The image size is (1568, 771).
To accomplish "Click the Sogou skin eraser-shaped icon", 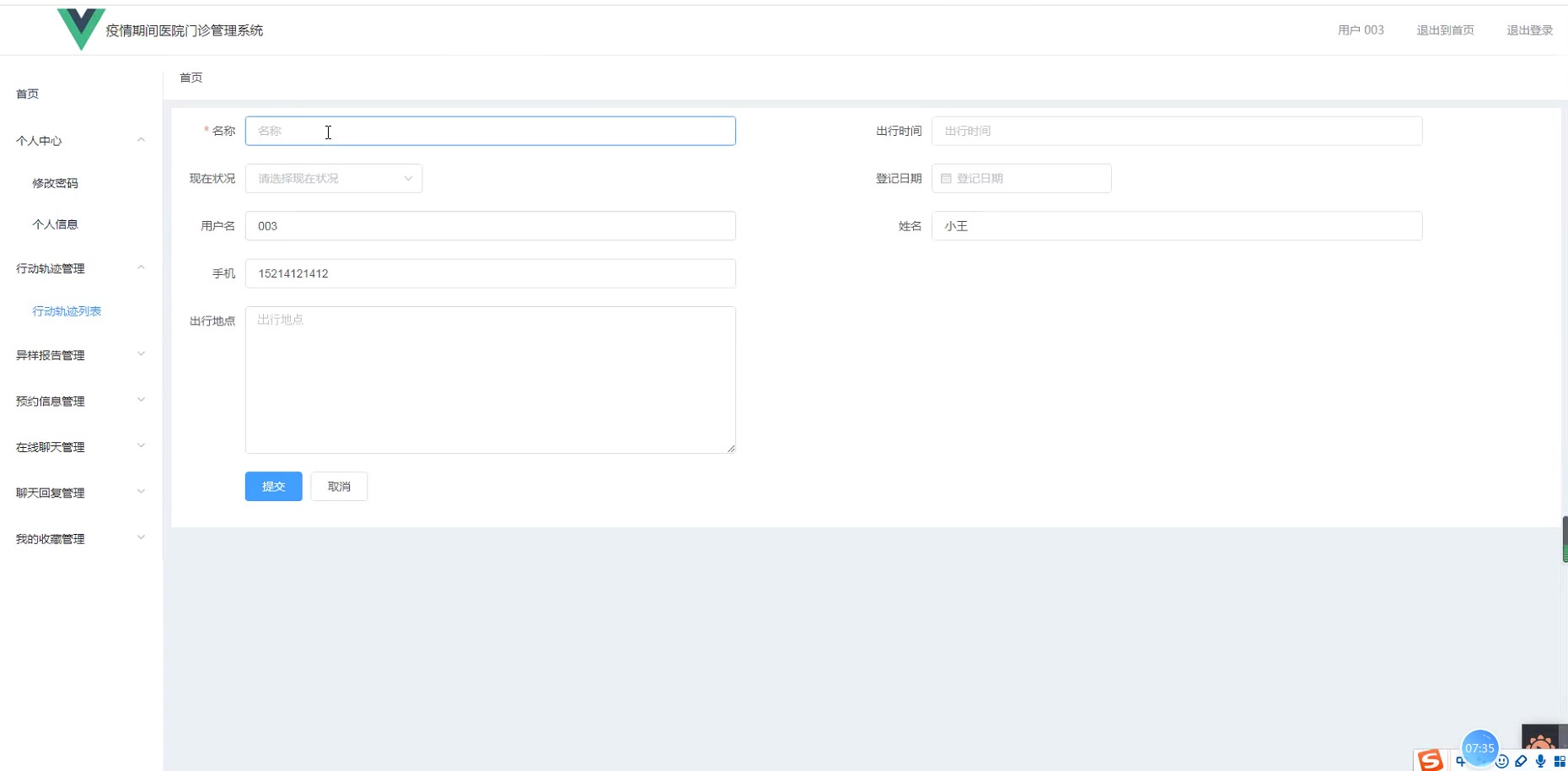I will click(1521, 762).
